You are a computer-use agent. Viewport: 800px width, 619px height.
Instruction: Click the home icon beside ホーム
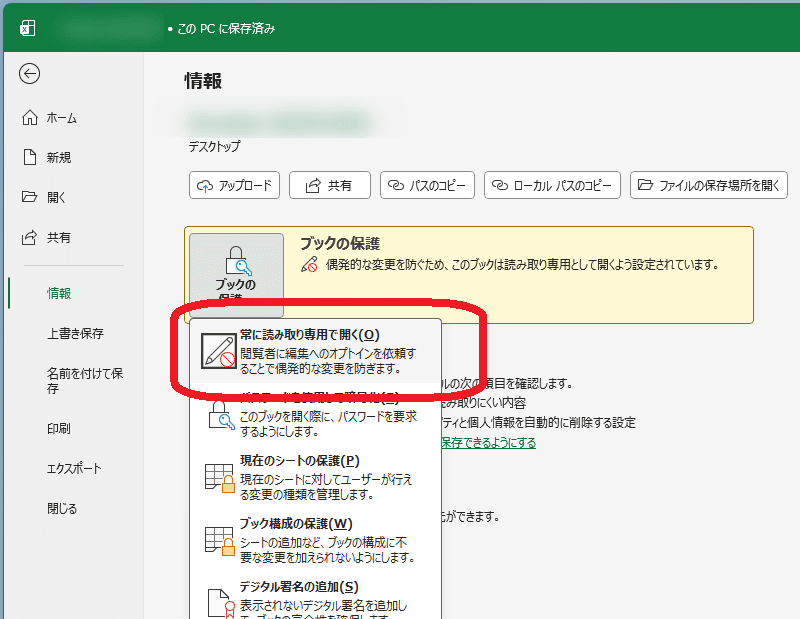30,117
